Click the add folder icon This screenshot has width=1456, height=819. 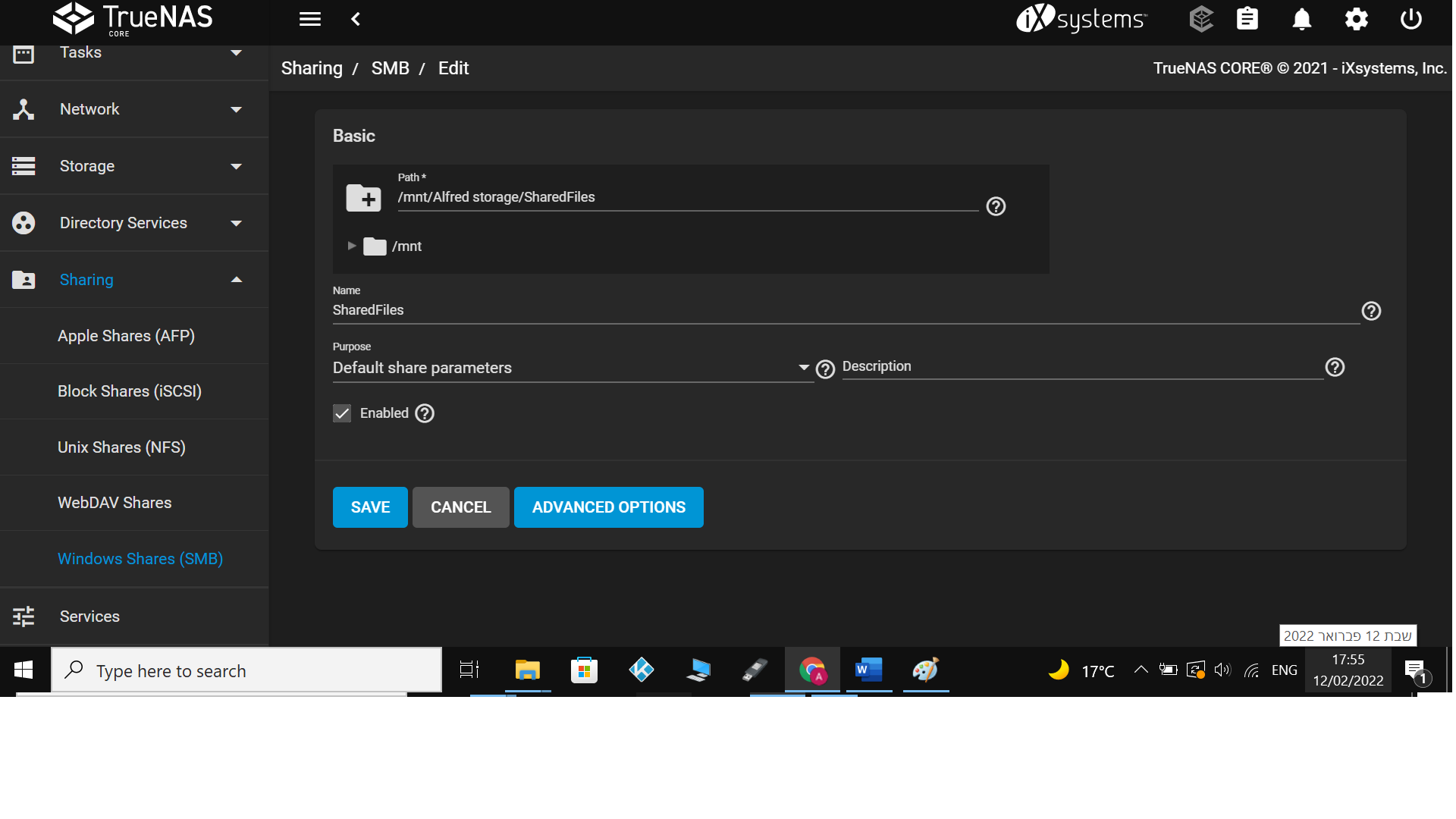tap(364, 199)
